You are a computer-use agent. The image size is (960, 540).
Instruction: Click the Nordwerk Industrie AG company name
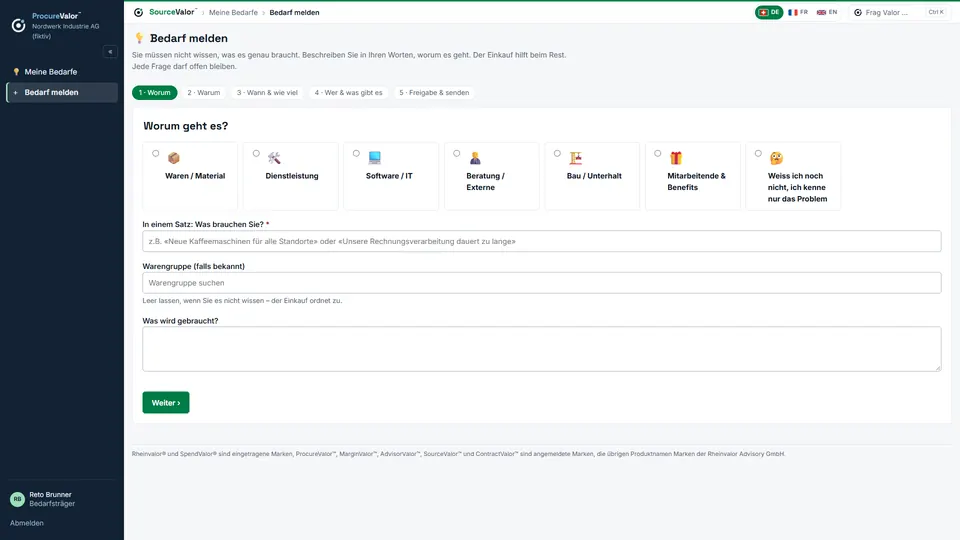(66, 31)
